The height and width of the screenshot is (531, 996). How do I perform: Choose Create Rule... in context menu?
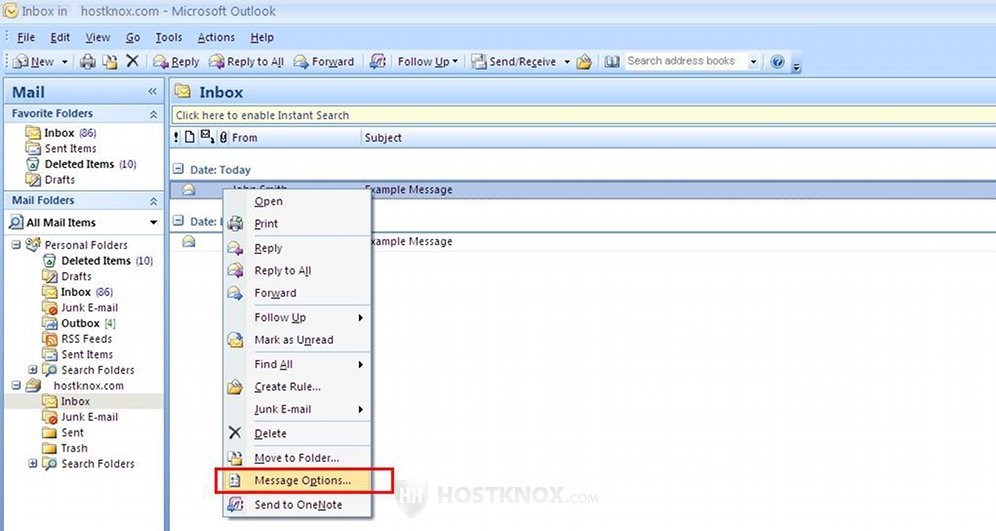pos(297,387)
